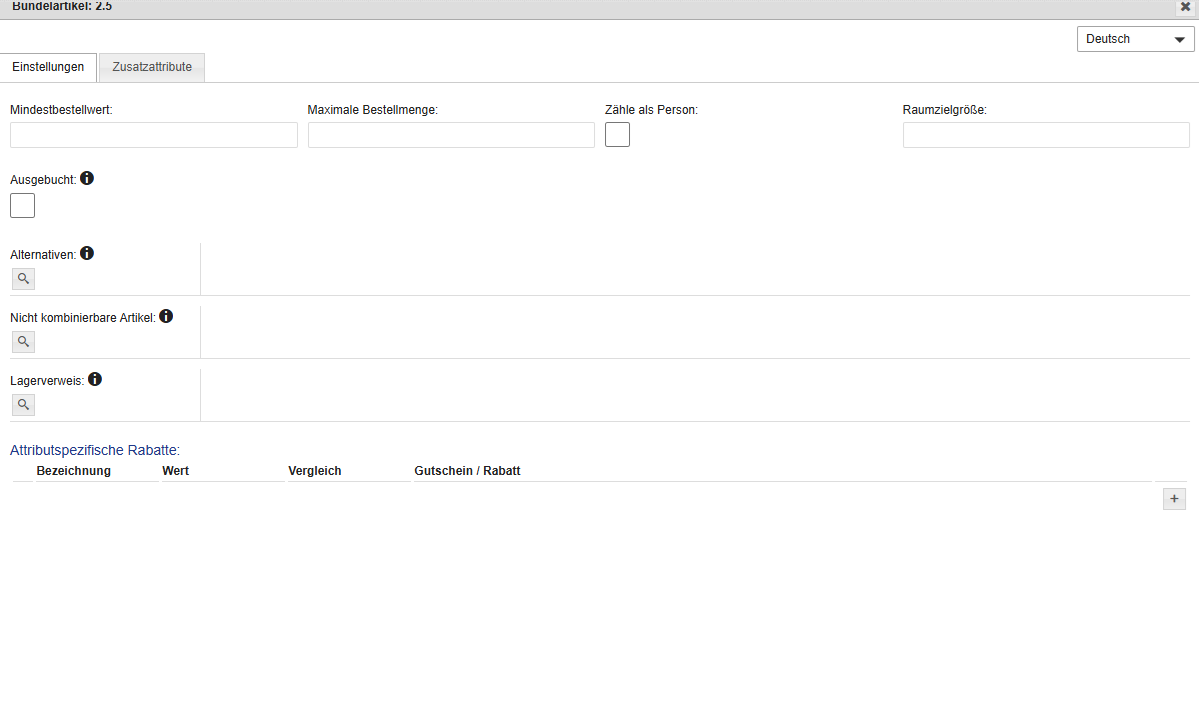The height and width of the screenshot is (708, 1199).
Task: Click the Vergleich column header
Action: tap(315, 471)
